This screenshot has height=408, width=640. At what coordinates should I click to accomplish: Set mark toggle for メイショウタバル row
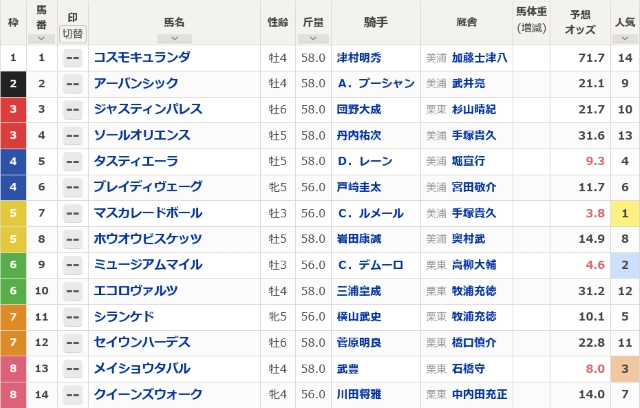click(72, 369)
